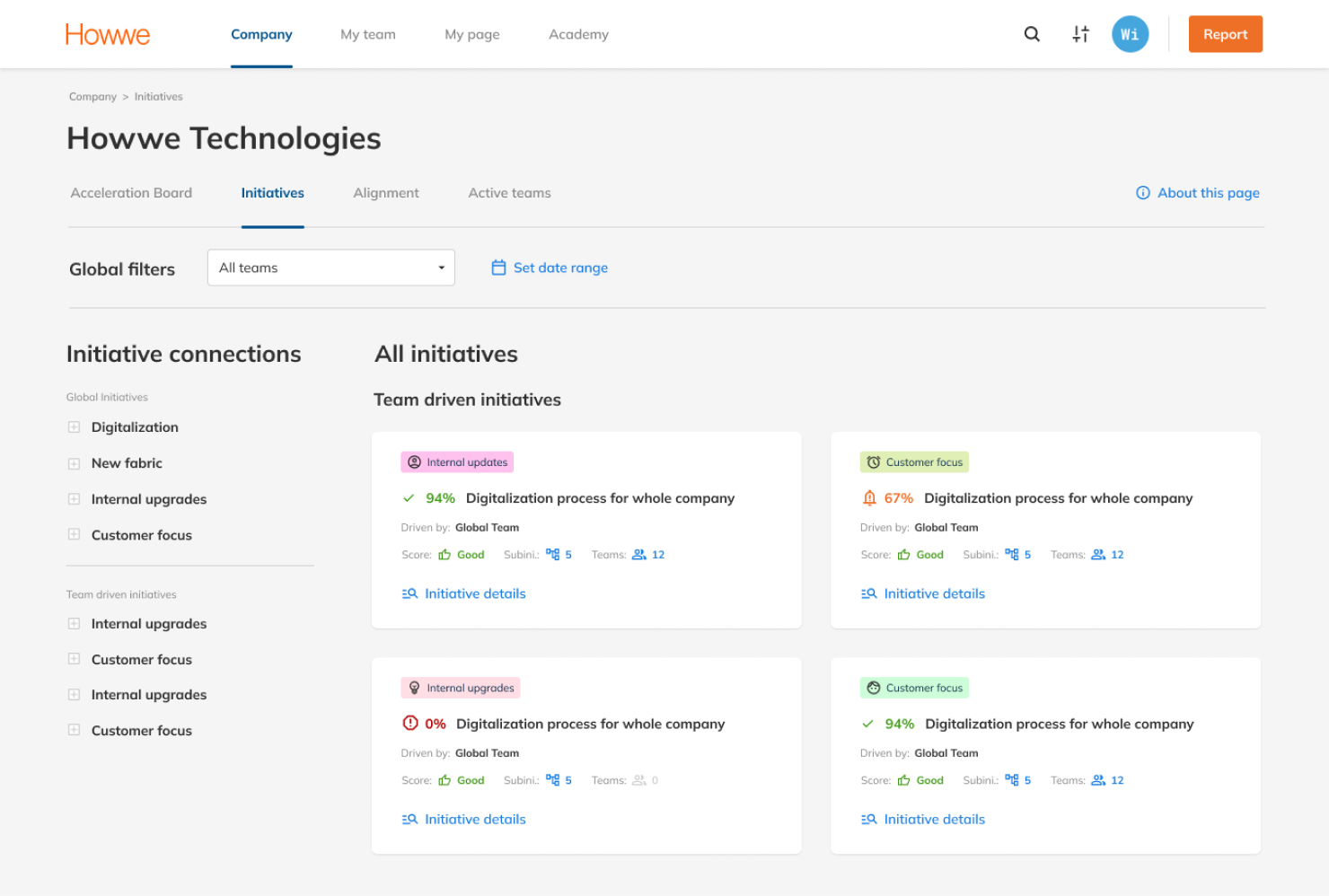Viewport: 1329px width, 896px height.
Task: Switch to Active teams tab
Action: pyautogui.click(x=509, y=193)
